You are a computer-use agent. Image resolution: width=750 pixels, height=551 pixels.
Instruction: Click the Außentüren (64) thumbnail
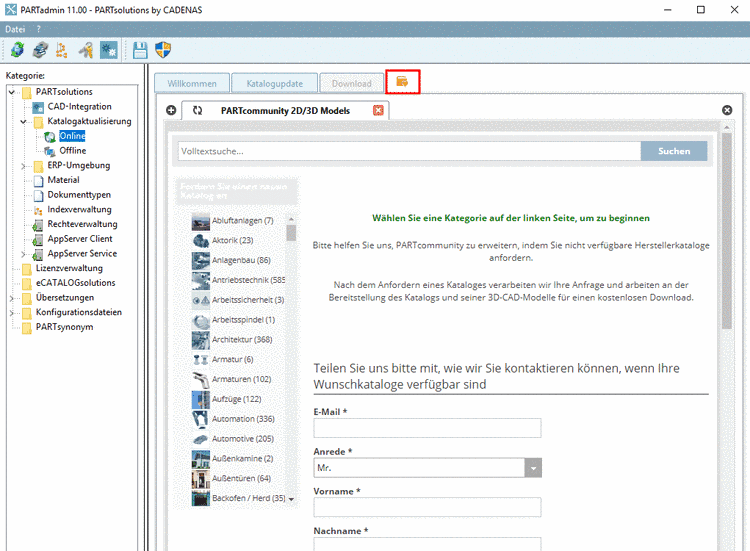click(x=201, y=479)
